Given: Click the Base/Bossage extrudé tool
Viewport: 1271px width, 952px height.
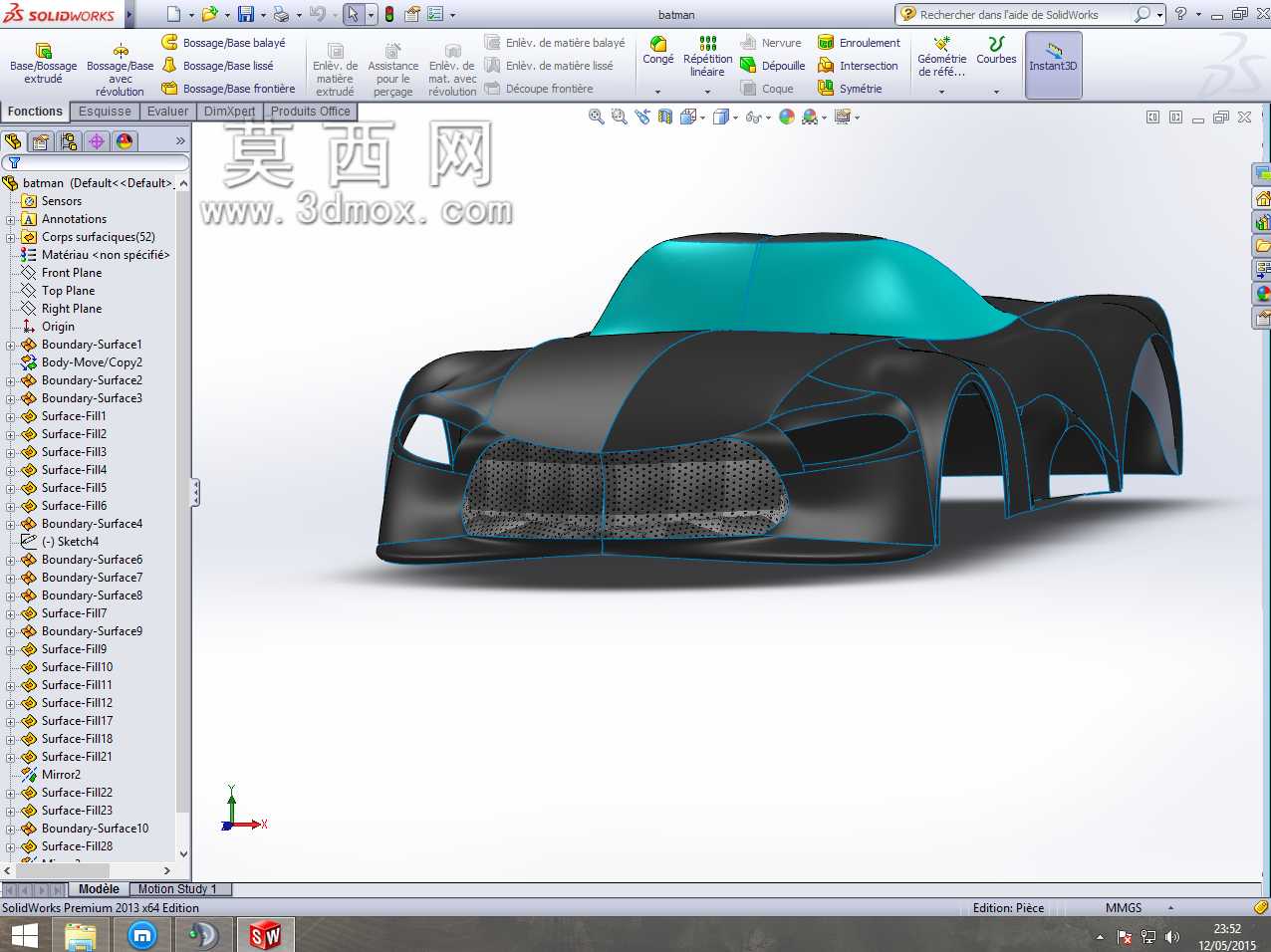Looking at the screenshot, I should (43, 64).
